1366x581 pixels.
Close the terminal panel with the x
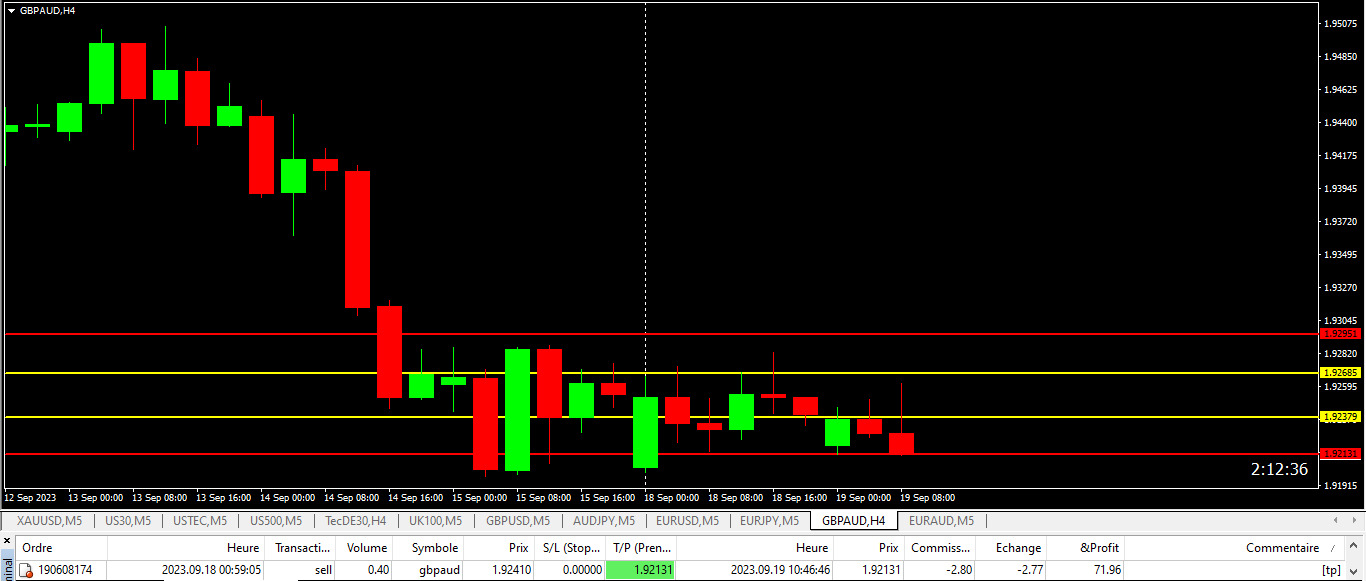click(x=6, y=543)
